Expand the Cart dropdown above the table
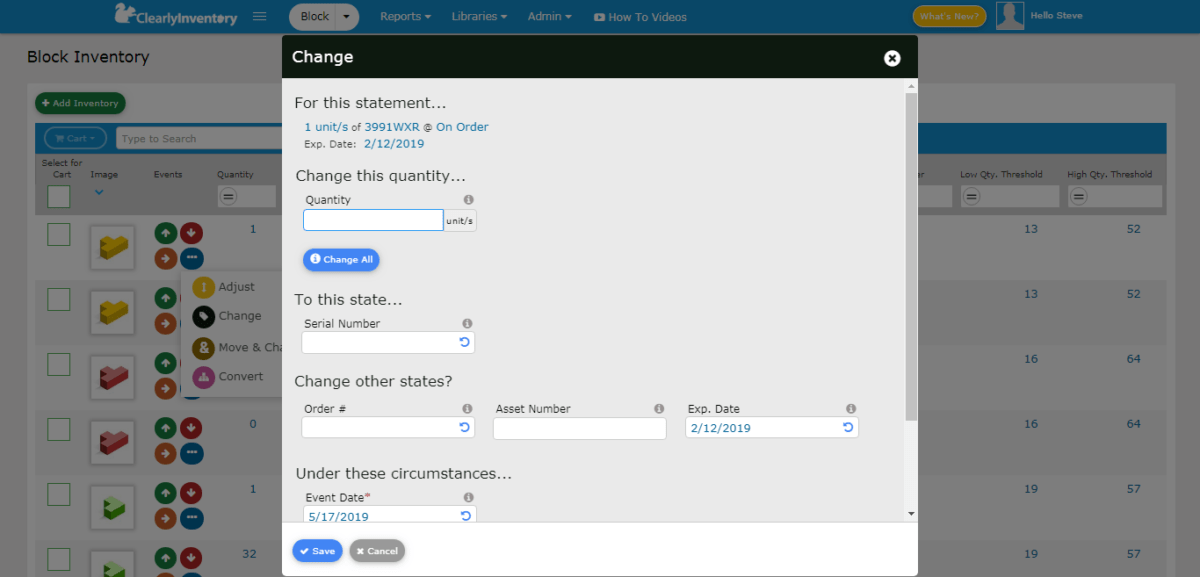 [74, 137]
